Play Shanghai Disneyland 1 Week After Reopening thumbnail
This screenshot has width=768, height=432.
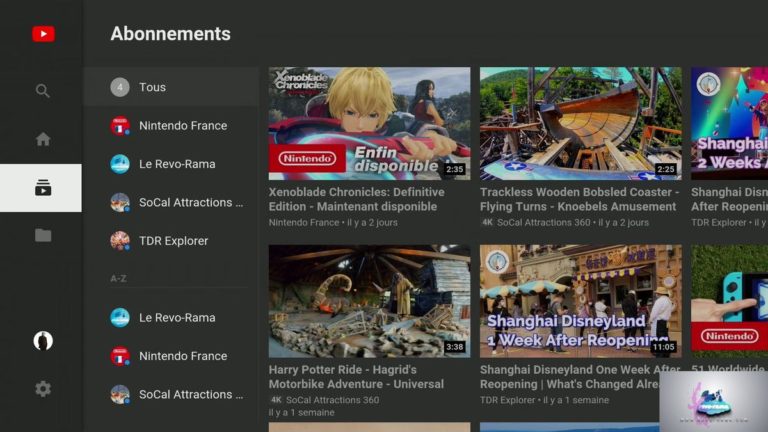(x=580, y=301)
